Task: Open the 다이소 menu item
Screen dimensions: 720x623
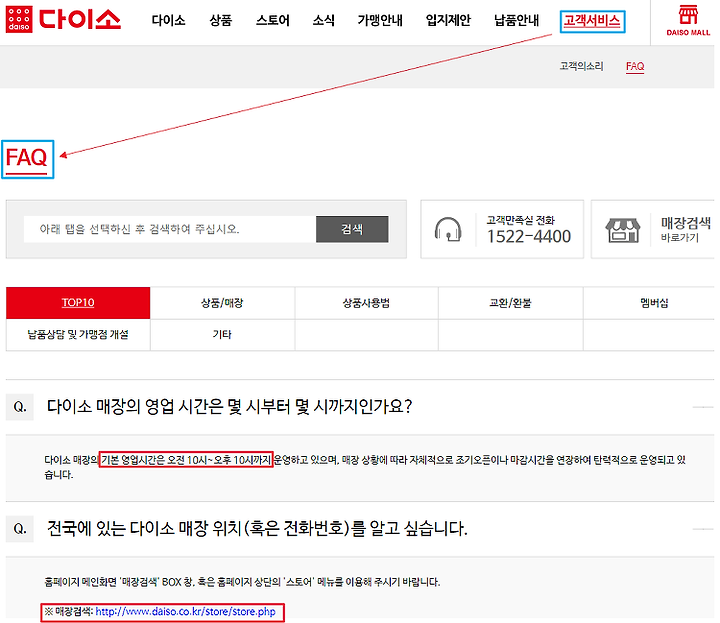Action: pyautogui.click(x=169, y=21)
